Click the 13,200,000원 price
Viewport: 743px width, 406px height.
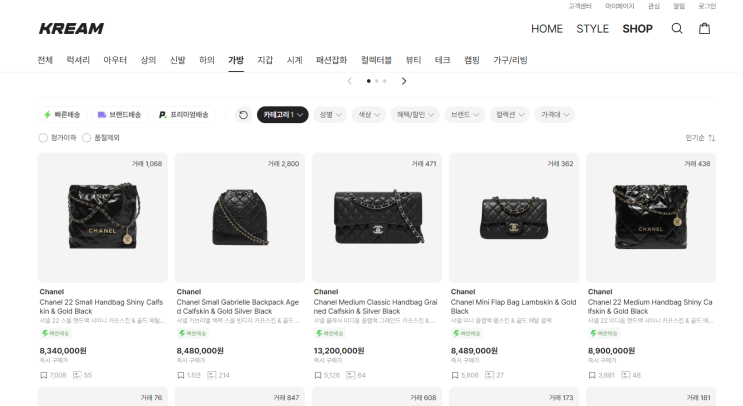pos(339,351)
